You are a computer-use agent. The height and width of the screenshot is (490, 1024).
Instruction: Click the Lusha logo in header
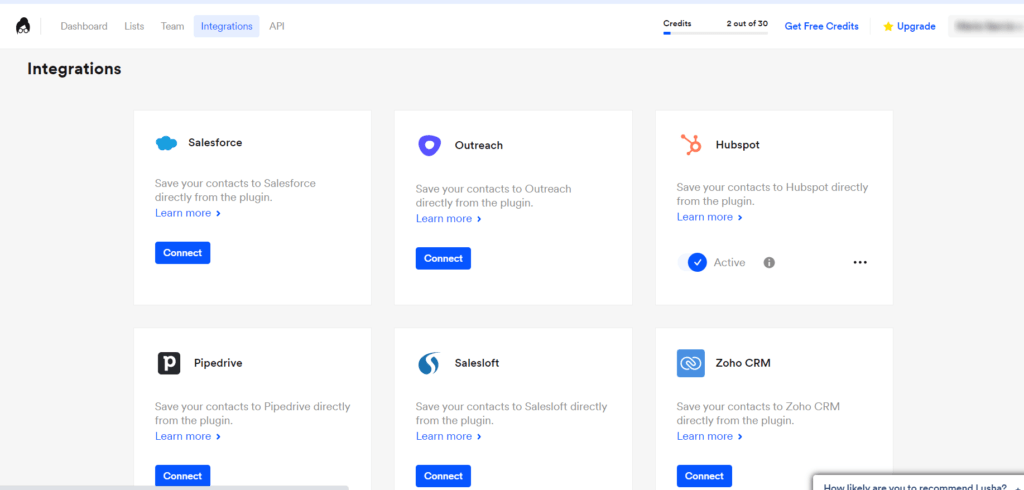tap(24, 26)
